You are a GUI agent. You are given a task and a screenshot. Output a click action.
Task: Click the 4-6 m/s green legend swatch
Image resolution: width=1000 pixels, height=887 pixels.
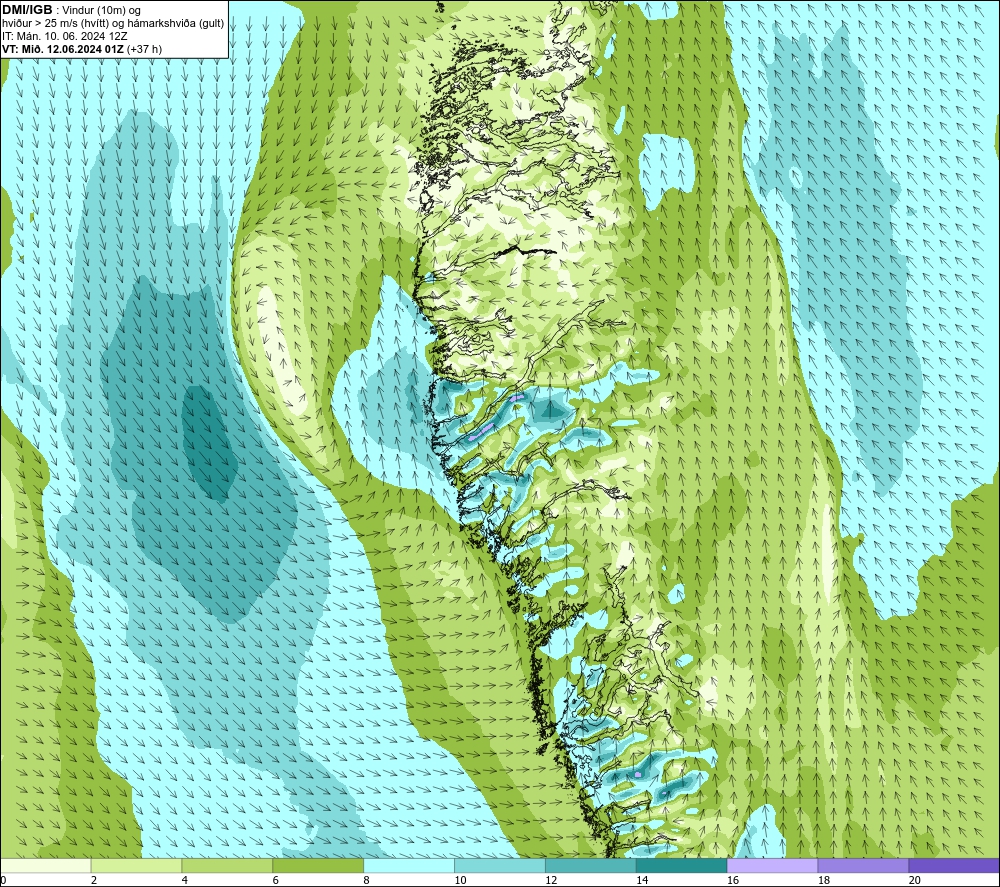coord(227,865)
